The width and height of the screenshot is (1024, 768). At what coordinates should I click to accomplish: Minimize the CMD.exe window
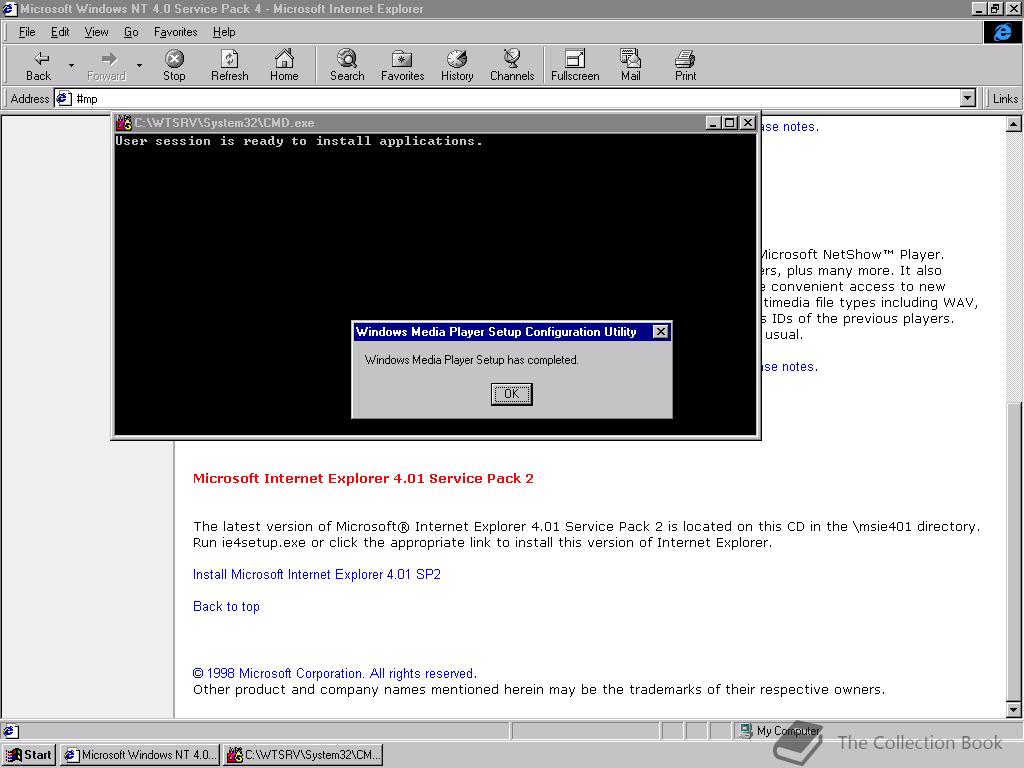click(x=714, y=123)
